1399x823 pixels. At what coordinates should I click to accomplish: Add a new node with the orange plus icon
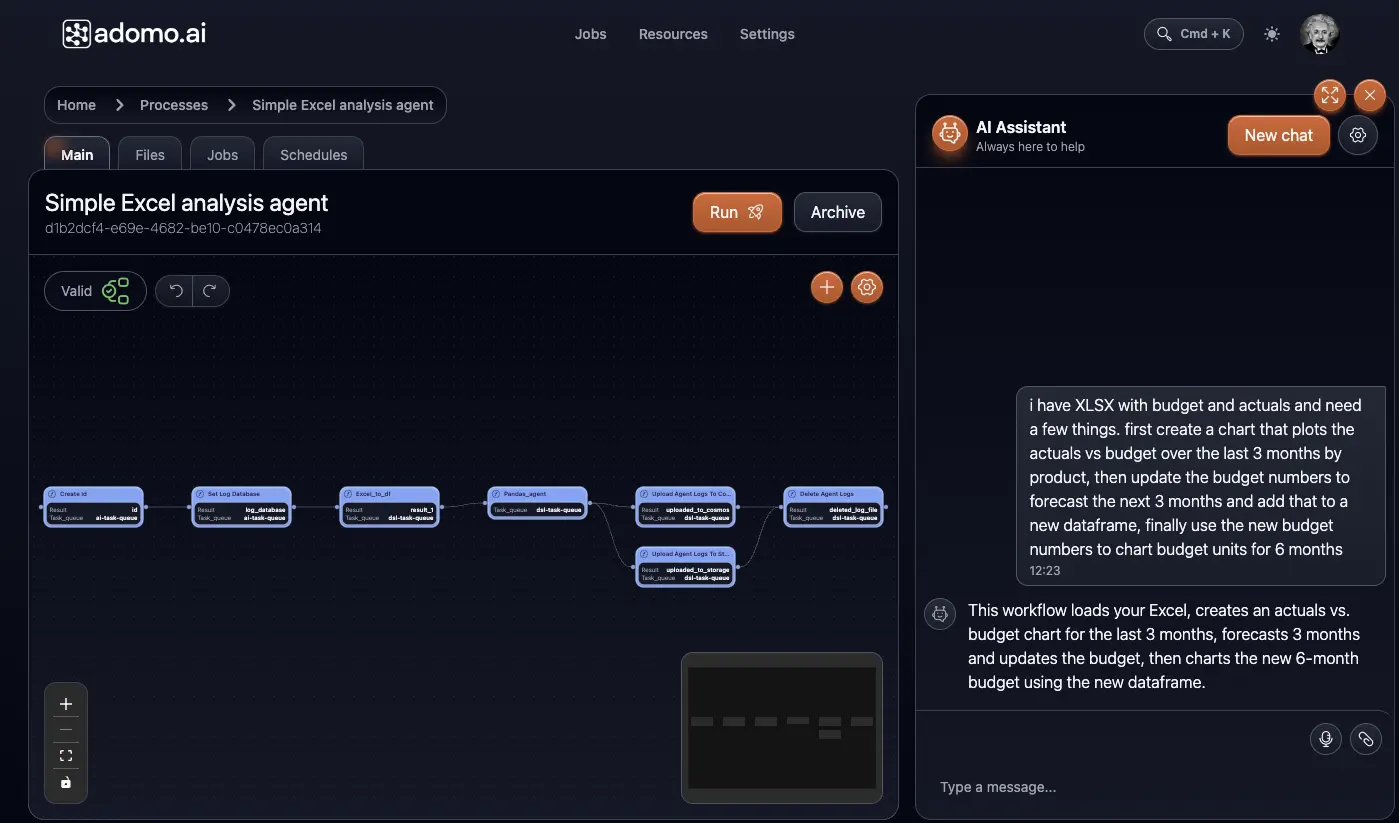click(826, 287)
